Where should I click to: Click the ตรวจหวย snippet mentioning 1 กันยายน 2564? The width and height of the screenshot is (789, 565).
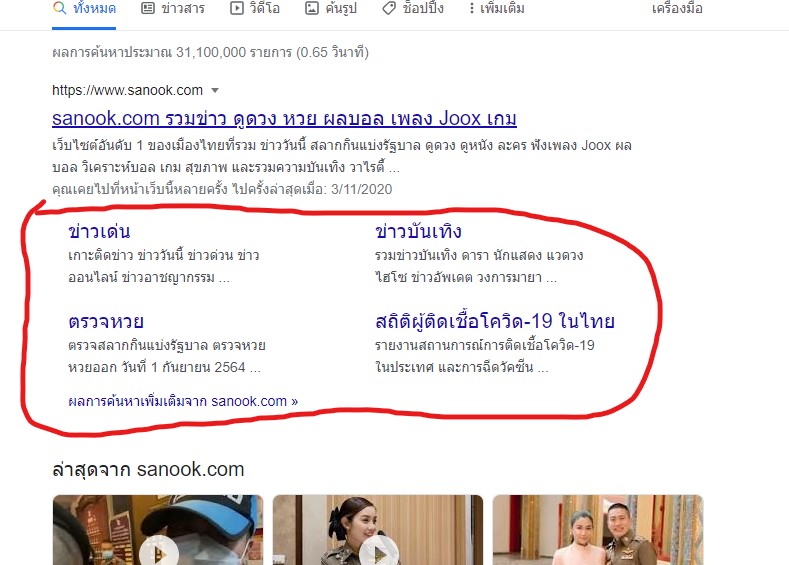coord(167,356)
